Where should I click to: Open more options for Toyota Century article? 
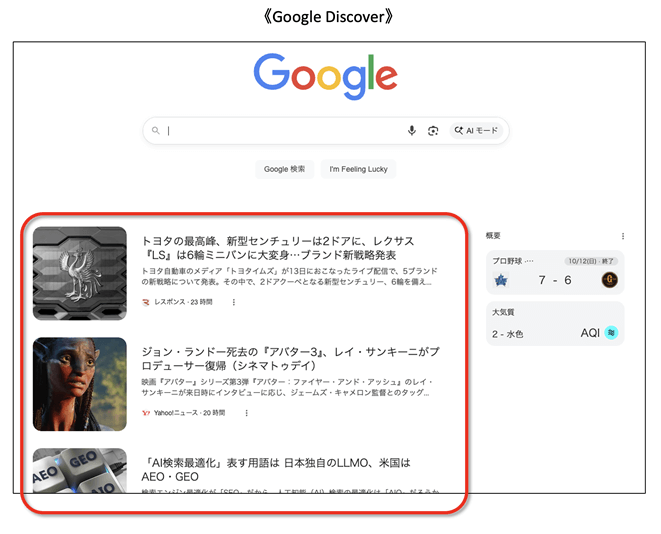[234, 301]
